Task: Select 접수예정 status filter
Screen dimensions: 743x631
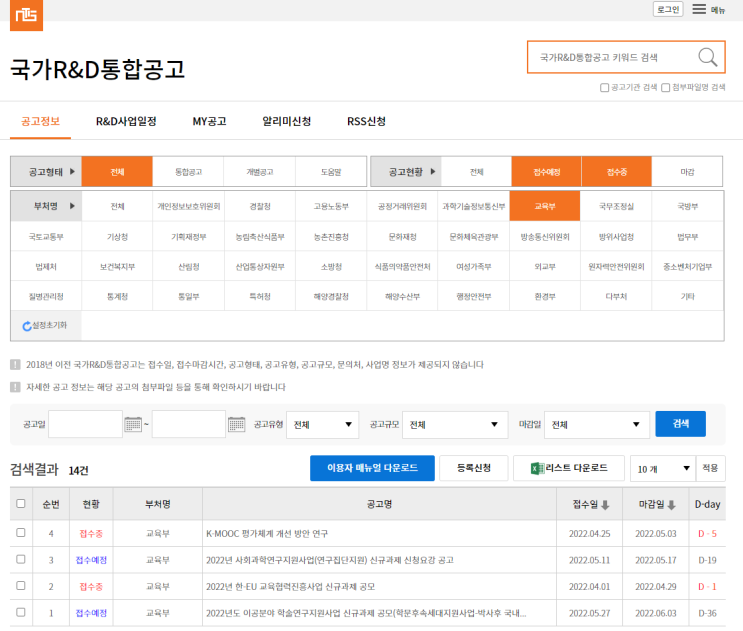Action: point(546,171)
